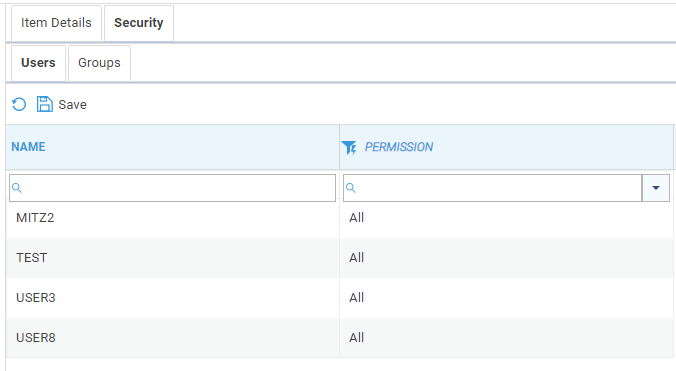
Task: Focus the Permission search filter field
Action: [x=492, y=188]
